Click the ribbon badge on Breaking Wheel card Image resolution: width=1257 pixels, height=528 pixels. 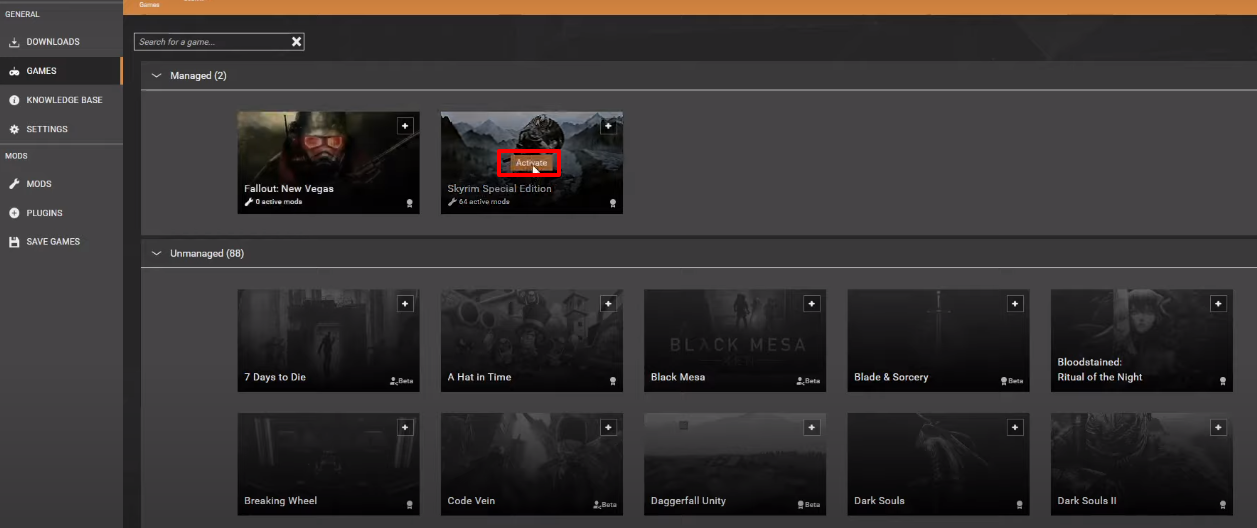click(410, 505)
